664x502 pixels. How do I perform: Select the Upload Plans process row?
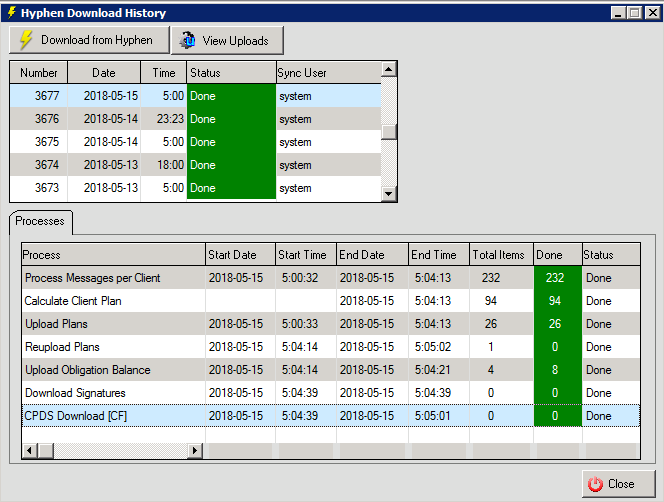pos(331,324)
